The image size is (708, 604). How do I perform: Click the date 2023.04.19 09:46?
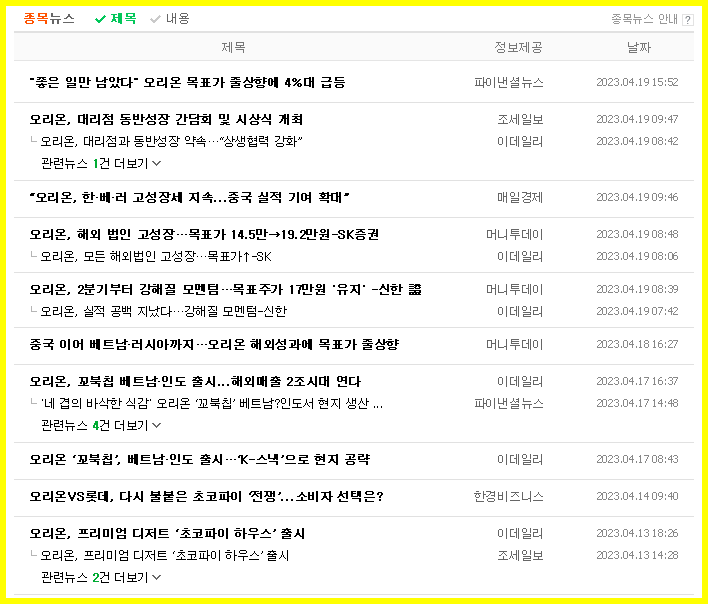[x=637, y=197]
